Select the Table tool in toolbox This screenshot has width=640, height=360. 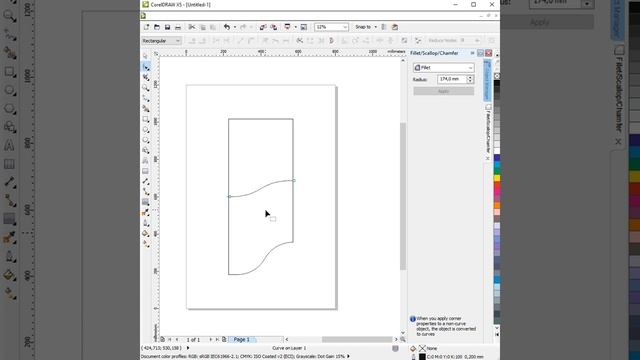tap(146, 171)
